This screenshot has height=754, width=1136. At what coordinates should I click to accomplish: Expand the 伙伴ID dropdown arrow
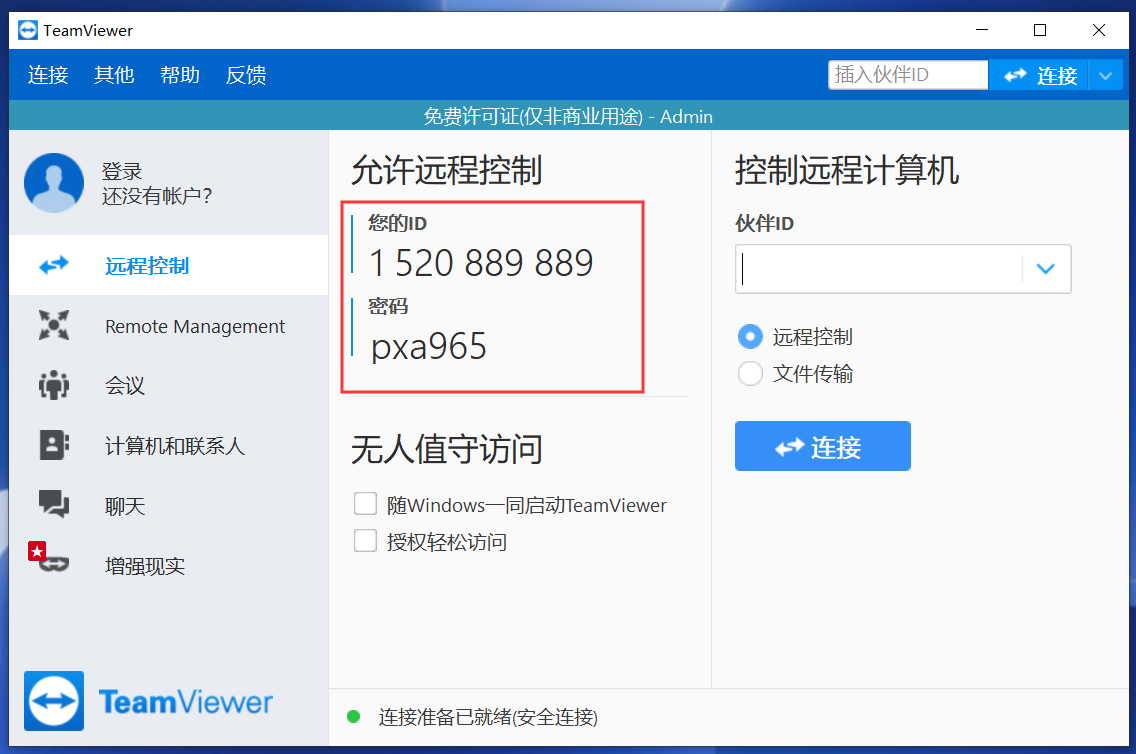(x=1046, y=269)
